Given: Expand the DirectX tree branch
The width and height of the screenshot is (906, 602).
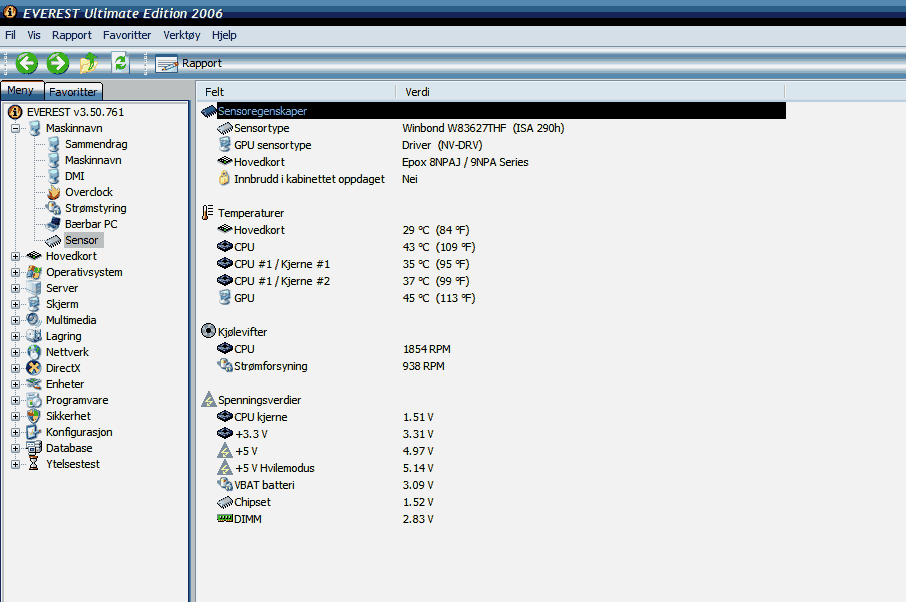Looking at the screenshot, I should (x=16, y=368).
